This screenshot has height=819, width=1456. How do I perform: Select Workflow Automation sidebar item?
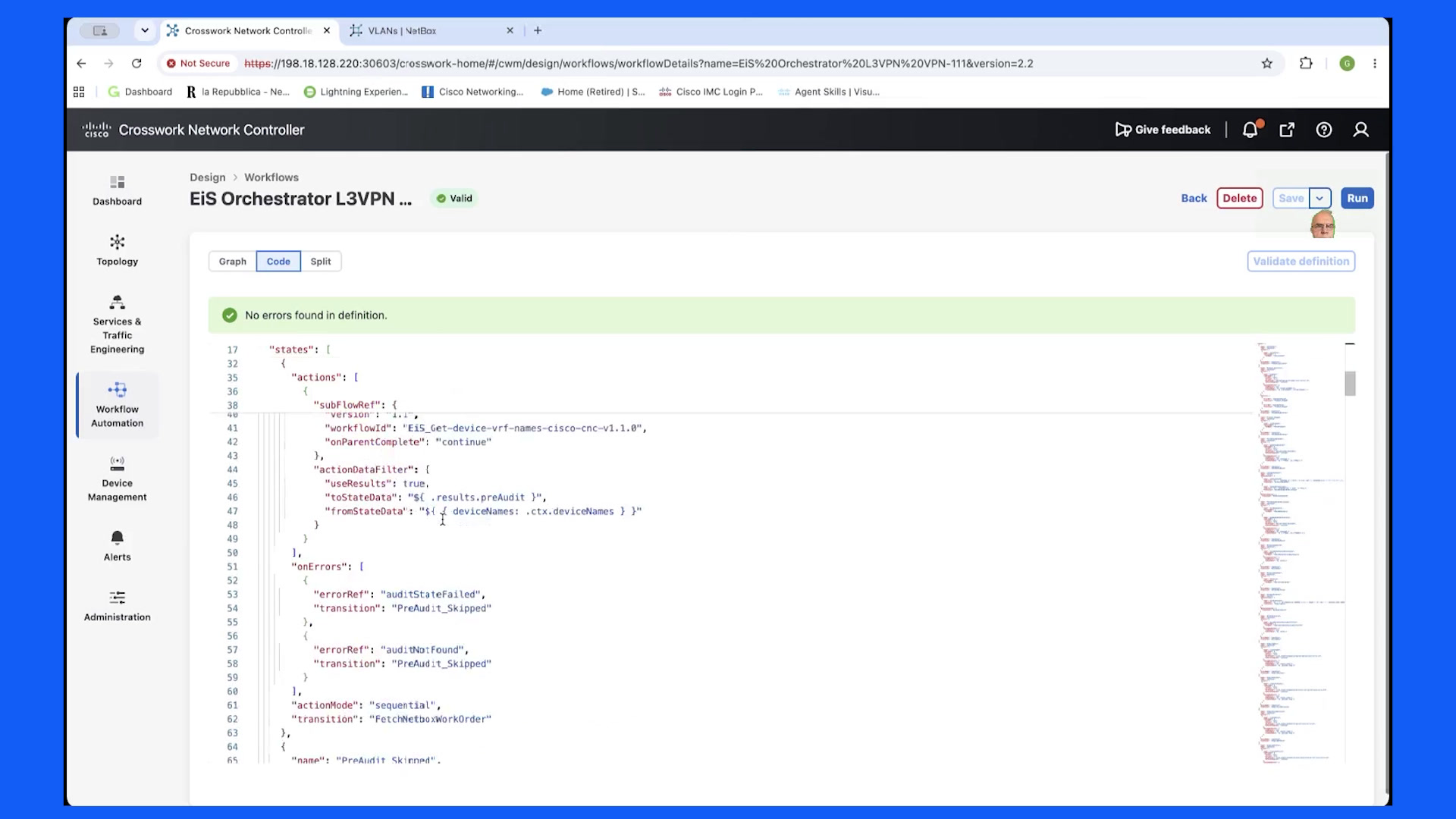[117, 405]
